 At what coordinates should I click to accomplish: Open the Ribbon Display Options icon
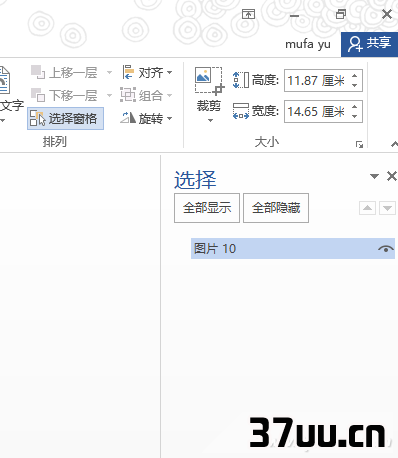(x=248, y=14)
